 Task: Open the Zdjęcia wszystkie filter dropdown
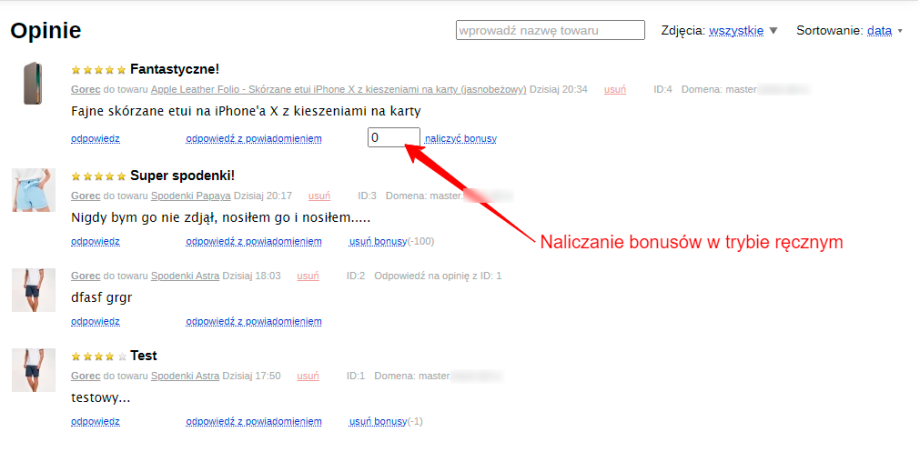742,31
